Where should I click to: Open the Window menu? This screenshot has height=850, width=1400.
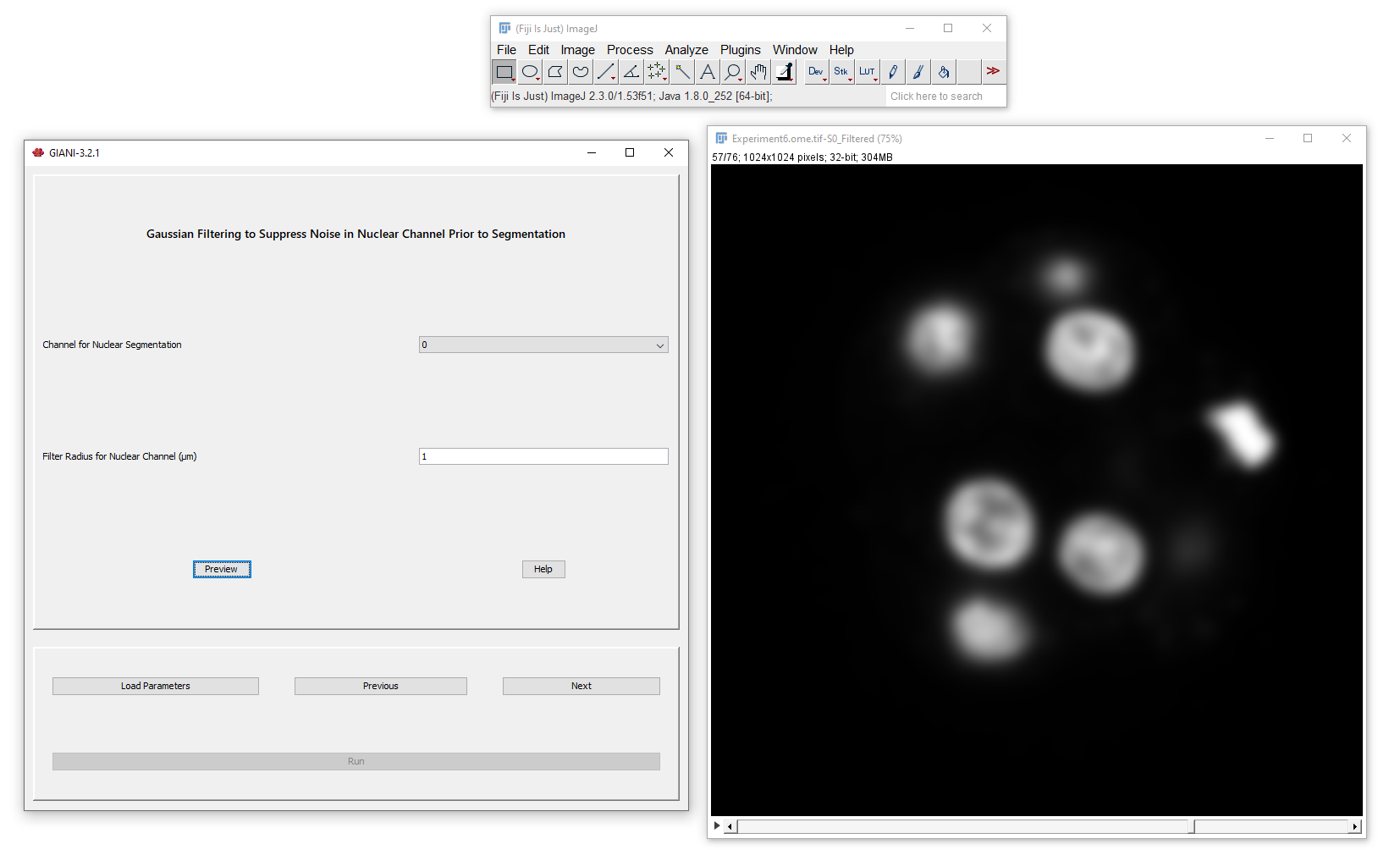[795, 50]
